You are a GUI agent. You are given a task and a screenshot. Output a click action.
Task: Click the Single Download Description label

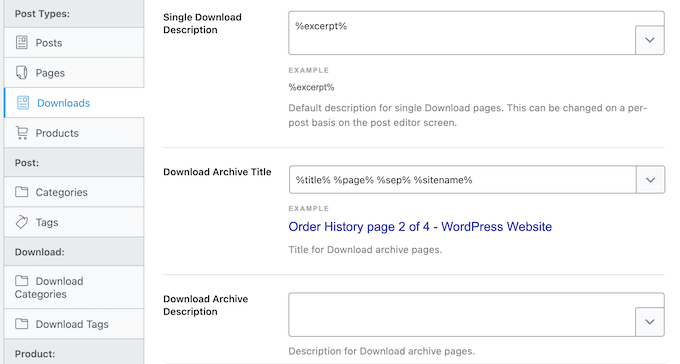click(202, 23)
